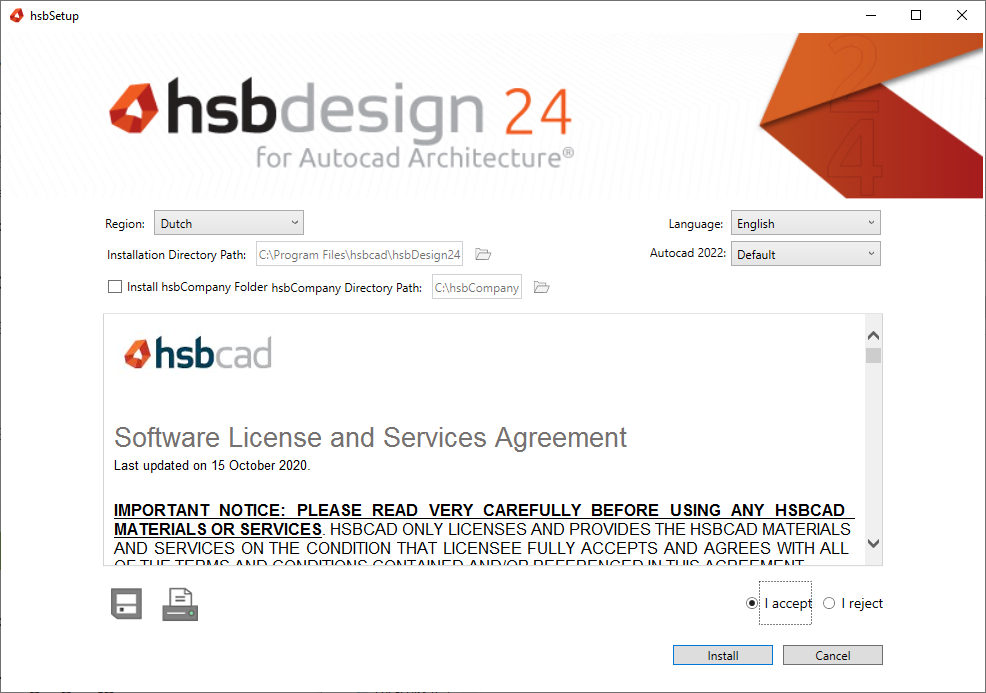
Task: Close the hsbSetup window
Action: point(961,16)
